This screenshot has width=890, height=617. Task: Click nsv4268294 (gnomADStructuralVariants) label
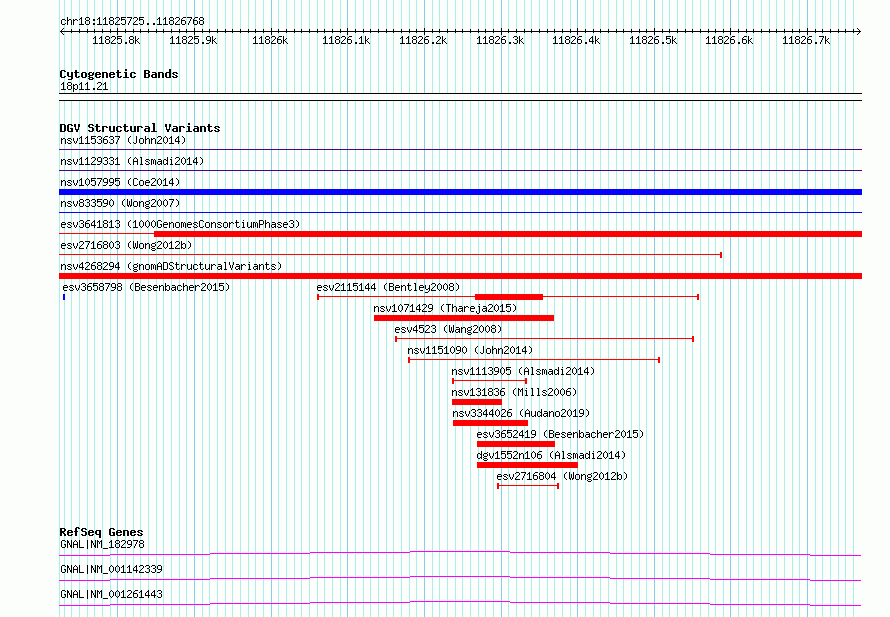171,266
